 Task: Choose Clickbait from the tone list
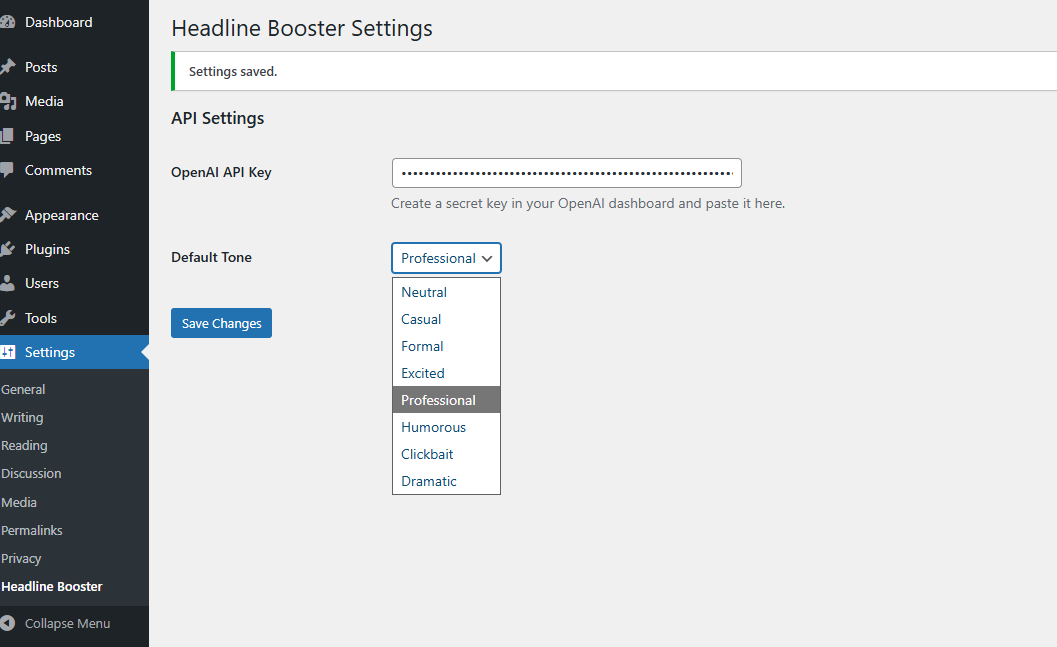point(427,454)
